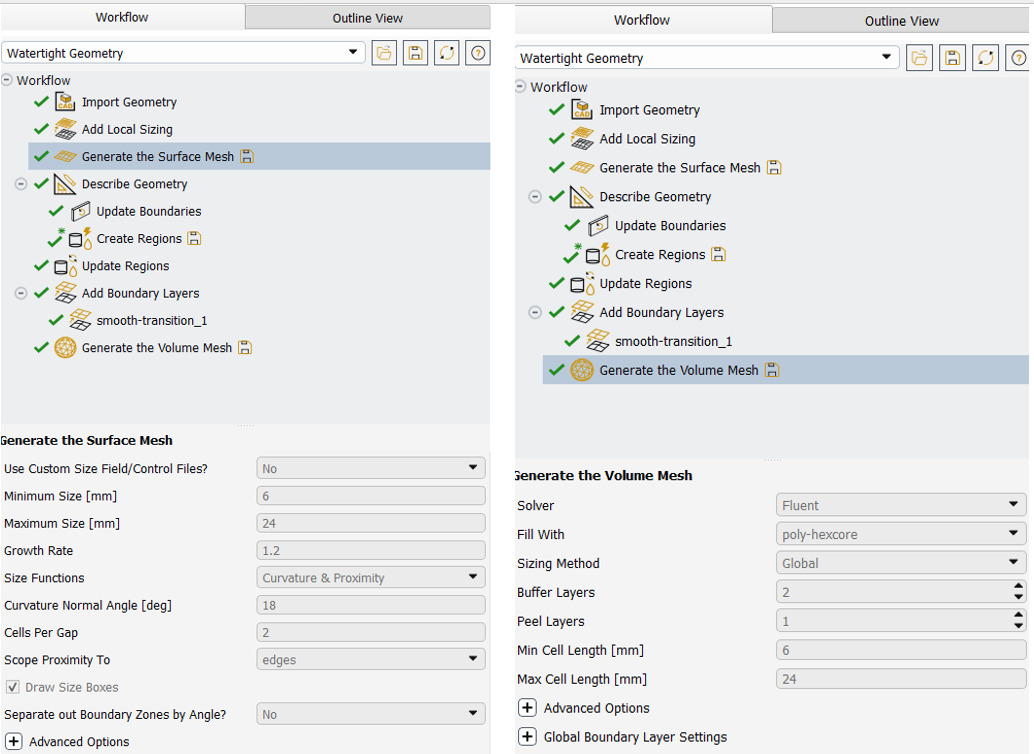Select Generate the Volume Mesh in left tree

point(156,348)
